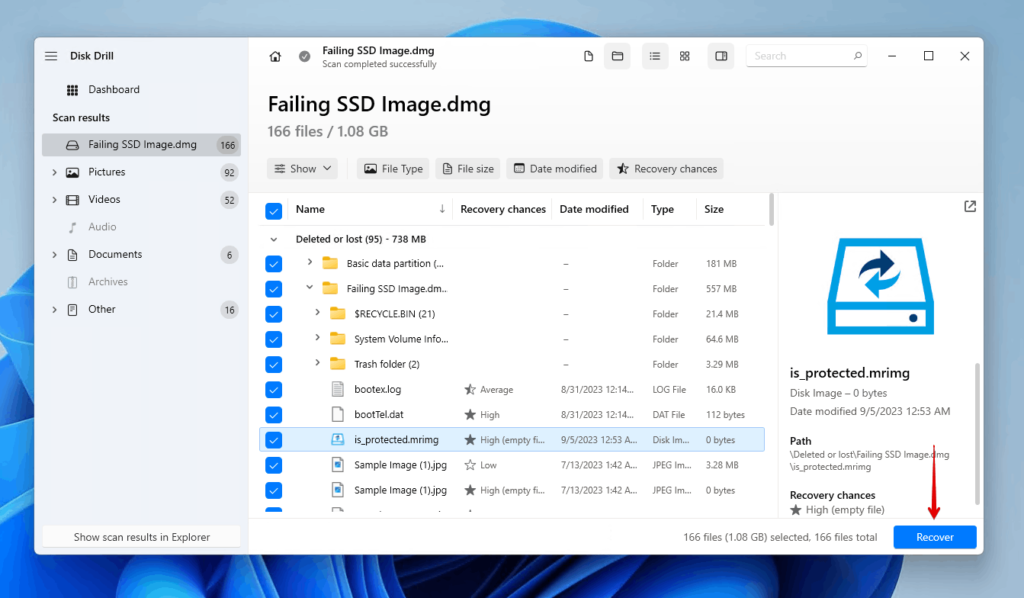Open preview in external window icon
This screenshot has width=1024, height=598.
pos(969,206)
